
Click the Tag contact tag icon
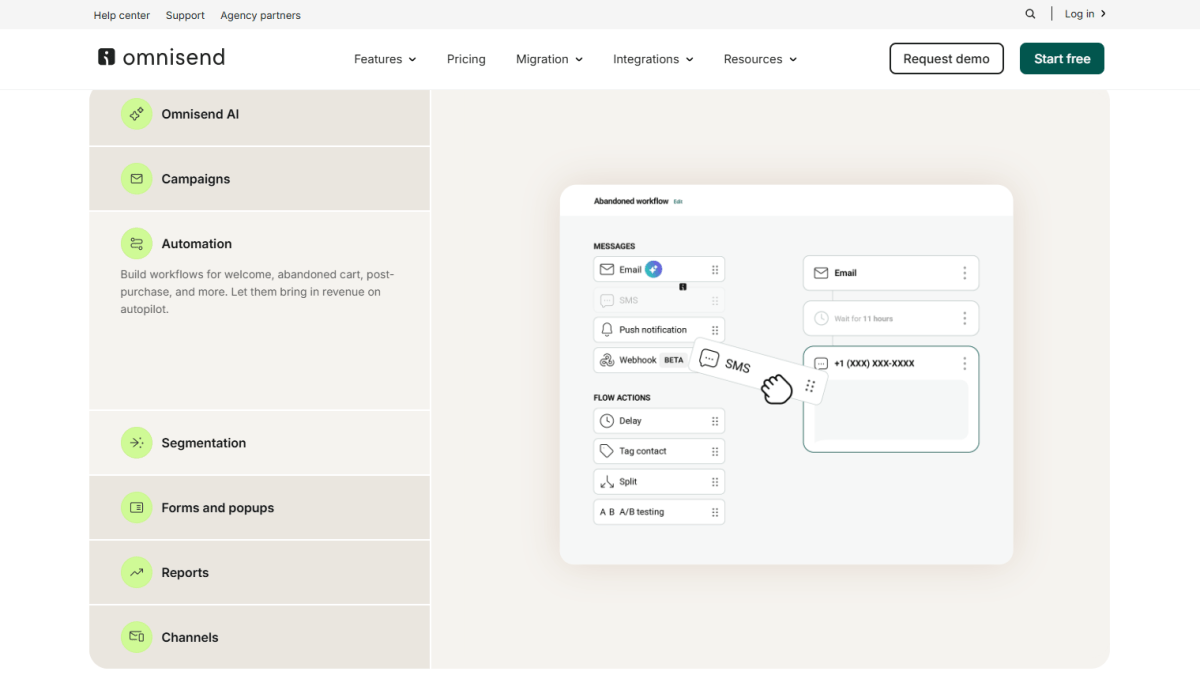606,451
